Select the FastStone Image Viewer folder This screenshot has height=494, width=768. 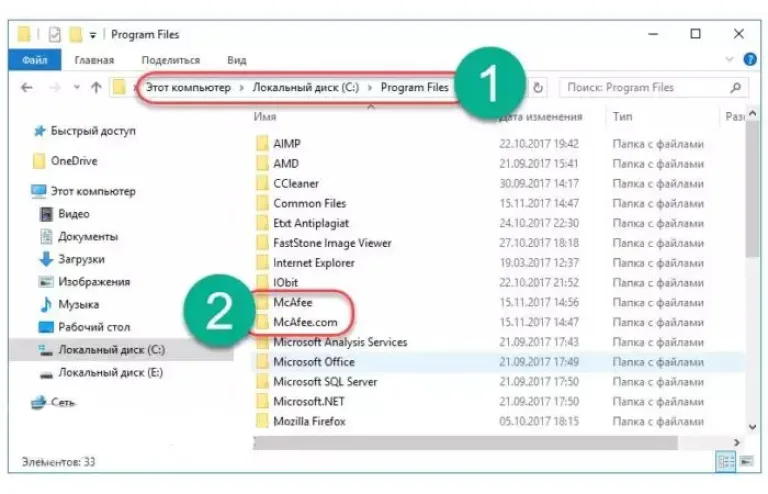coord(332,243)
